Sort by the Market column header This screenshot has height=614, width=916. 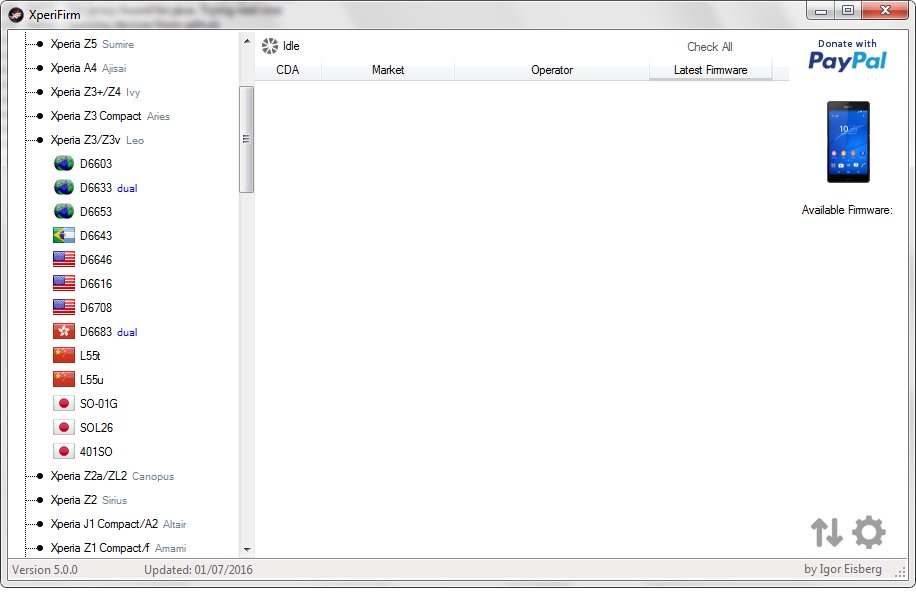click(x=388, y=70)
